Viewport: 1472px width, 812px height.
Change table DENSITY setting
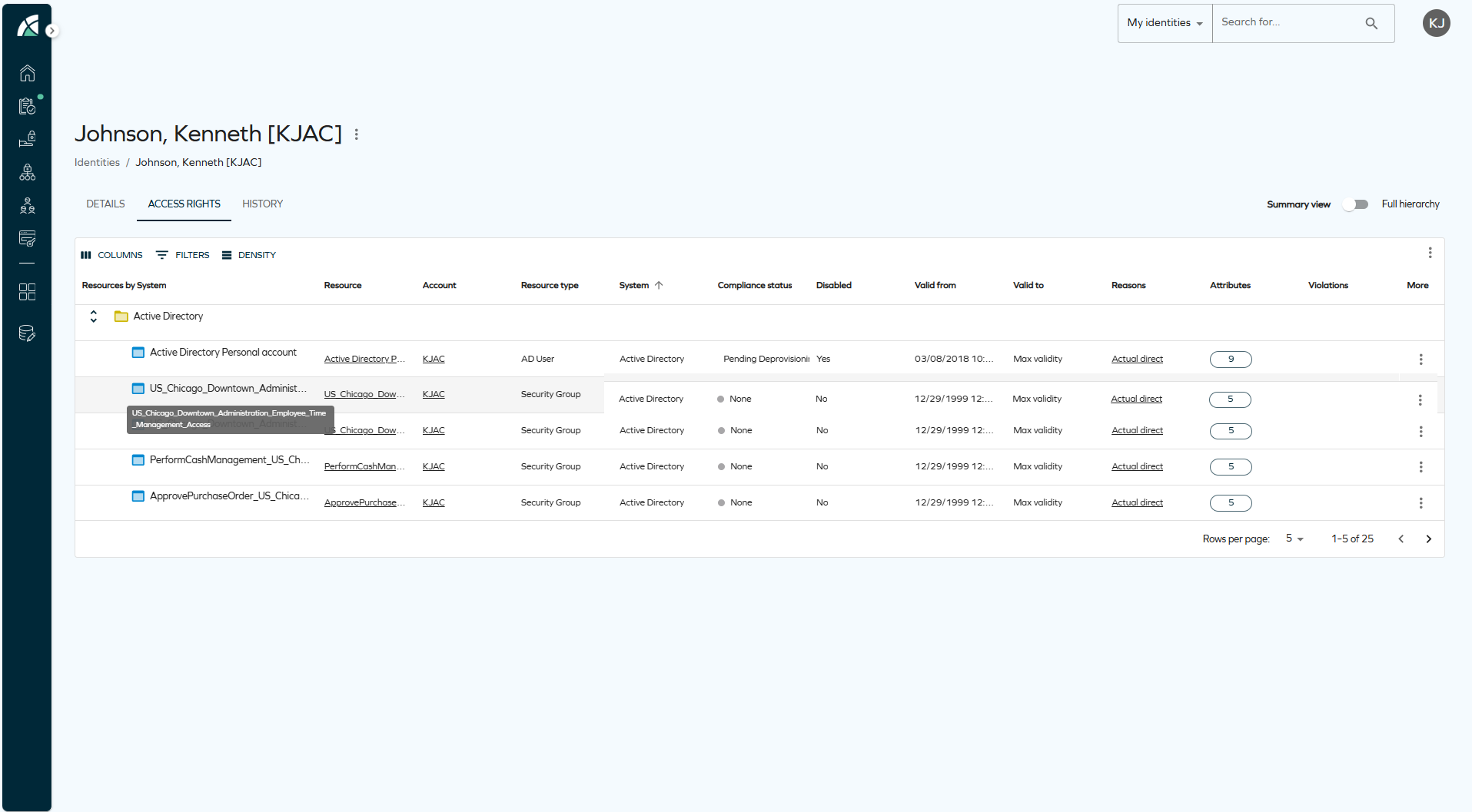(249, 255)
